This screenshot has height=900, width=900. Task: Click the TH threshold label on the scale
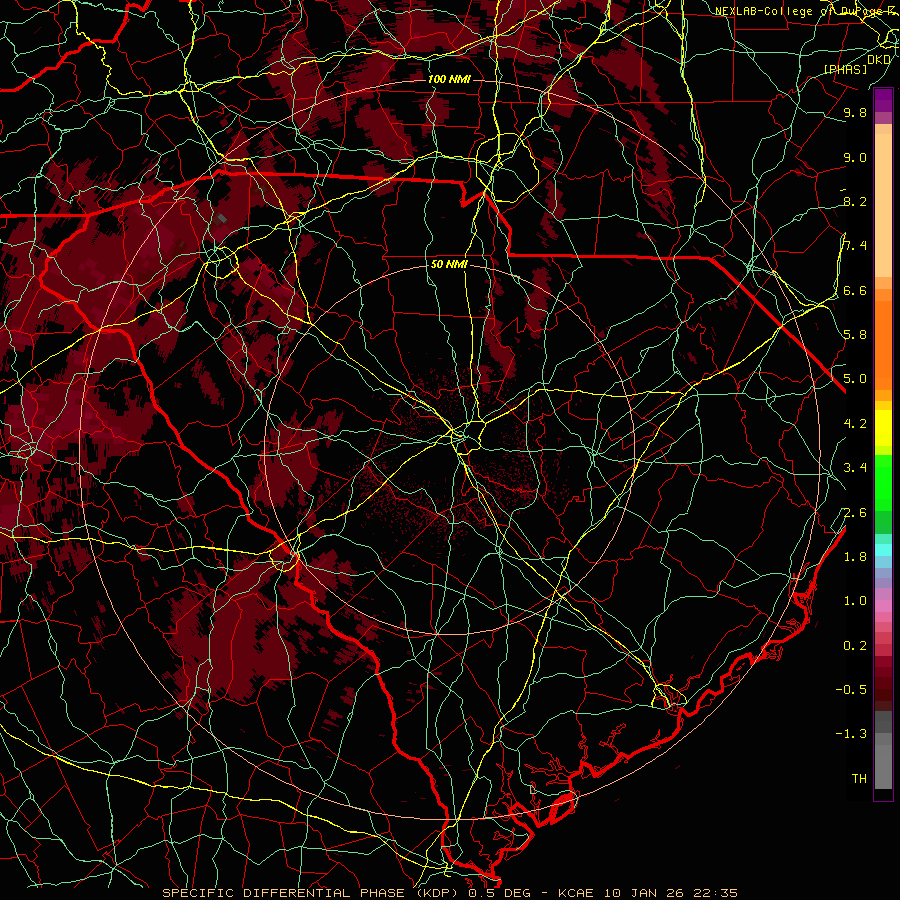(x=859, y=779)
